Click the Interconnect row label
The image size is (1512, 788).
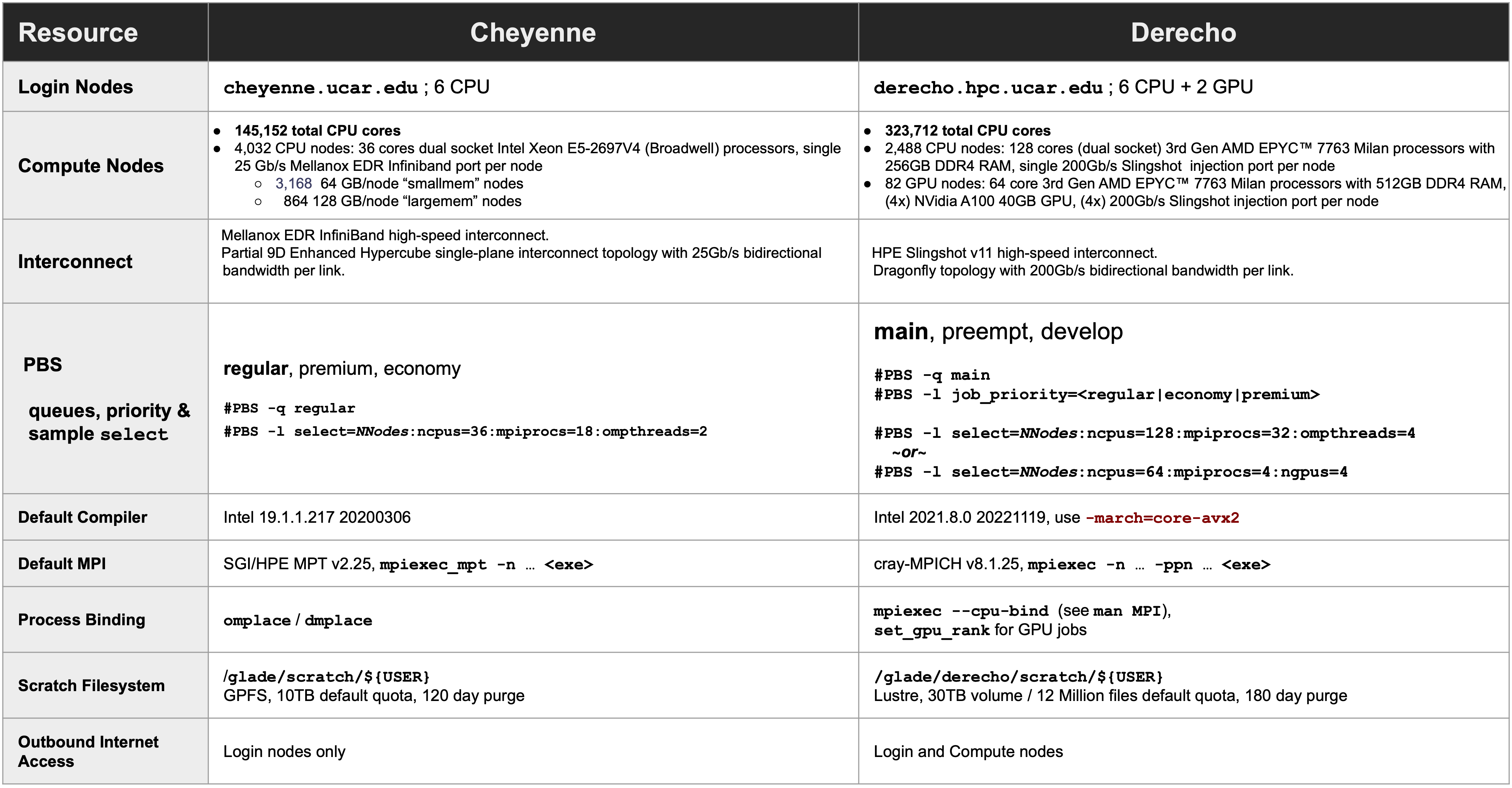[75, 261]
